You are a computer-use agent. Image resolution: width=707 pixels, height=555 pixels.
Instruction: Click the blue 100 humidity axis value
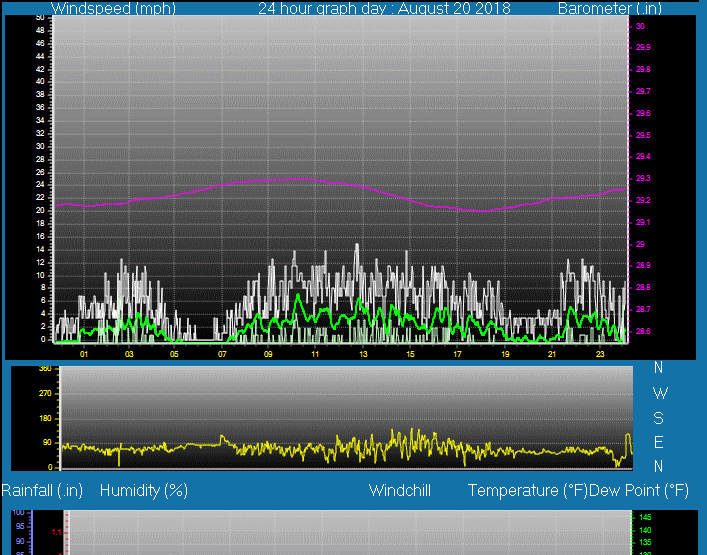[x=18, y=513]
